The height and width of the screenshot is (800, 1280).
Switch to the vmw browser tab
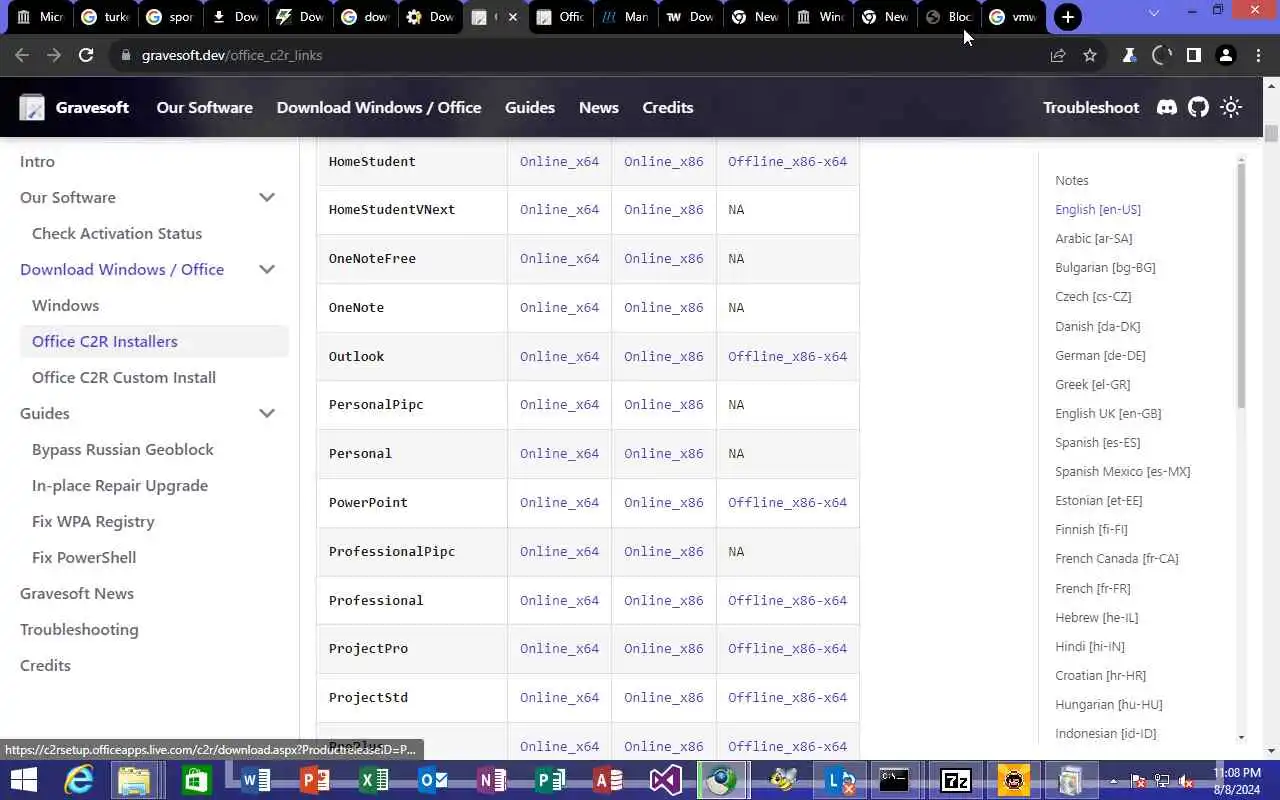tap(1013, 17)
